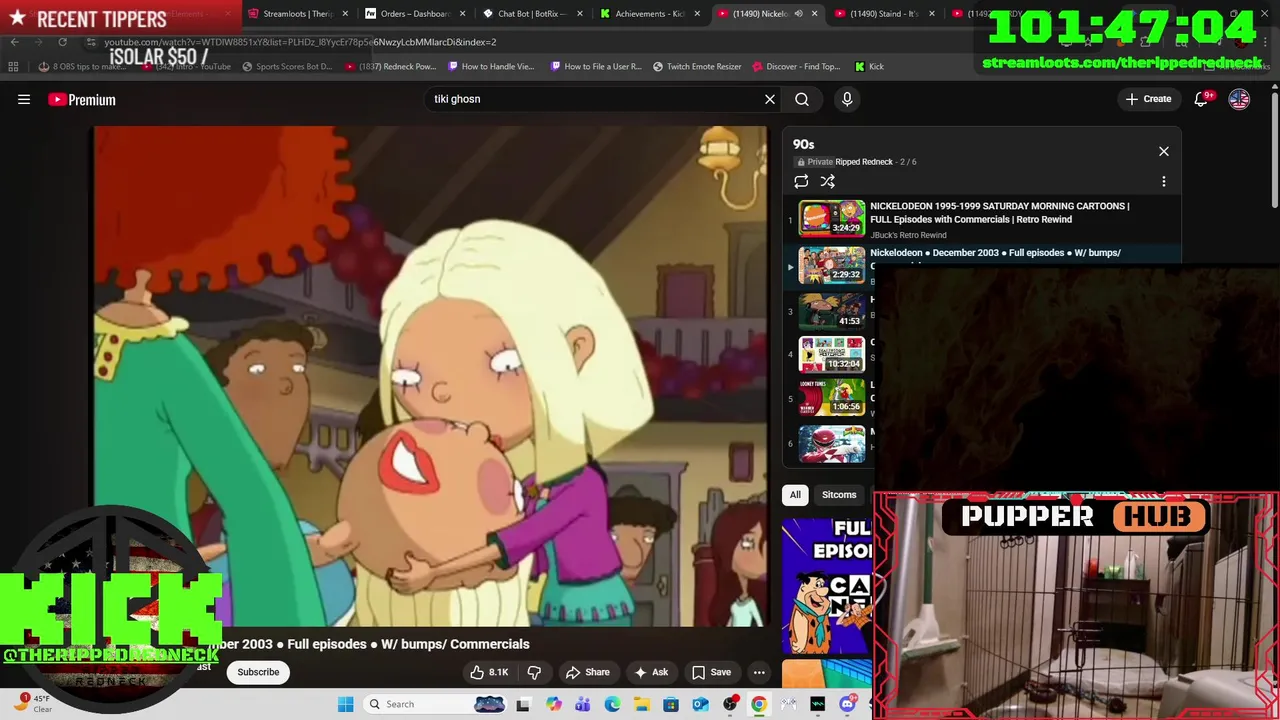Open Outlook from the taskbar
The width and height of the screenshot is (1280, 720).
[700, 704]
